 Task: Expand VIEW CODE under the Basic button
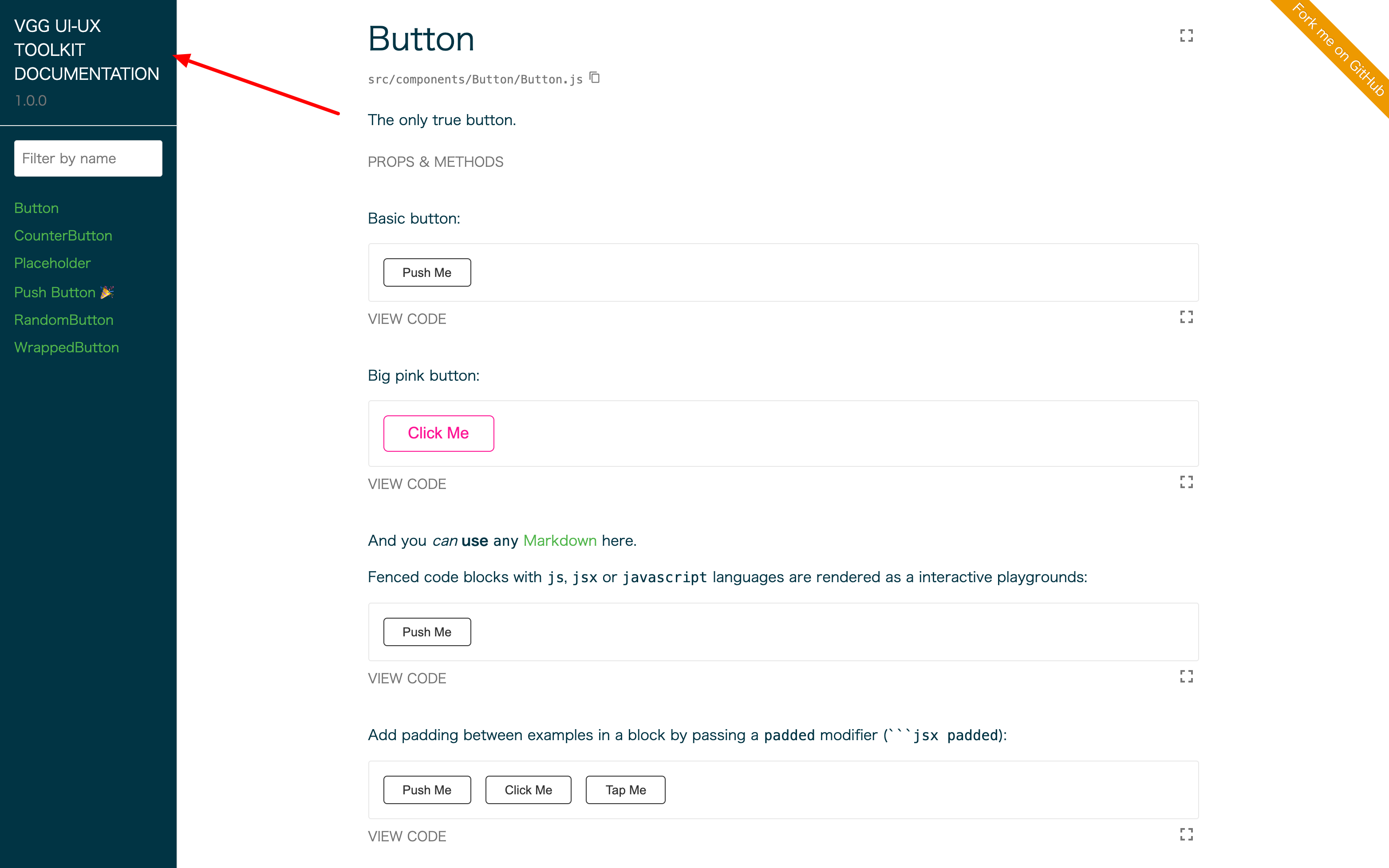pos(407,319)
